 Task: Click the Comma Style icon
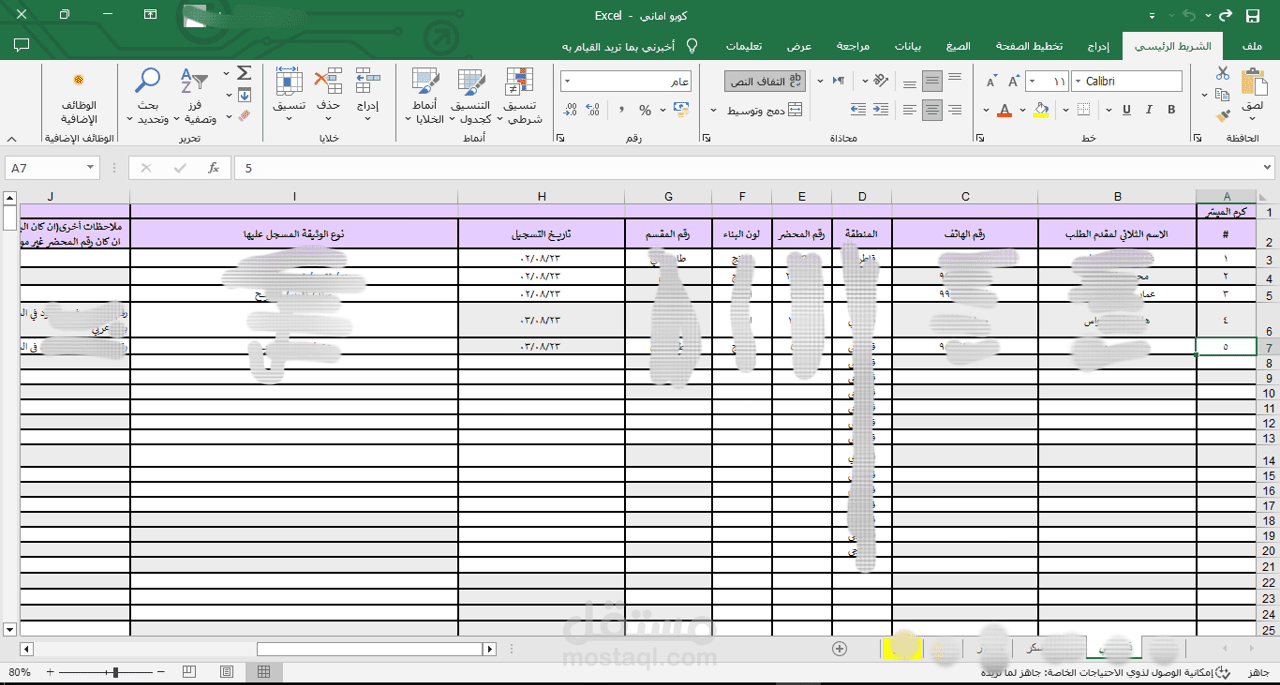coord(621,110)
